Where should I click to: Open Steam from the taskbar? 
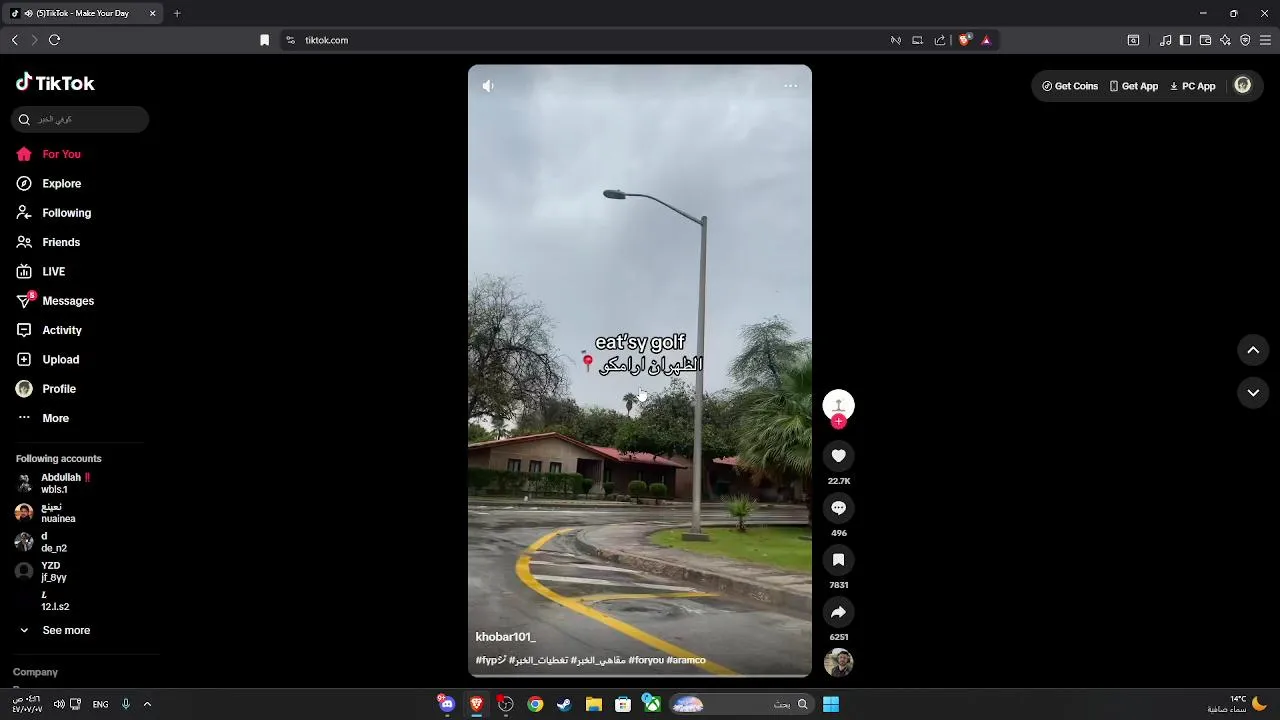coord(564,704)
